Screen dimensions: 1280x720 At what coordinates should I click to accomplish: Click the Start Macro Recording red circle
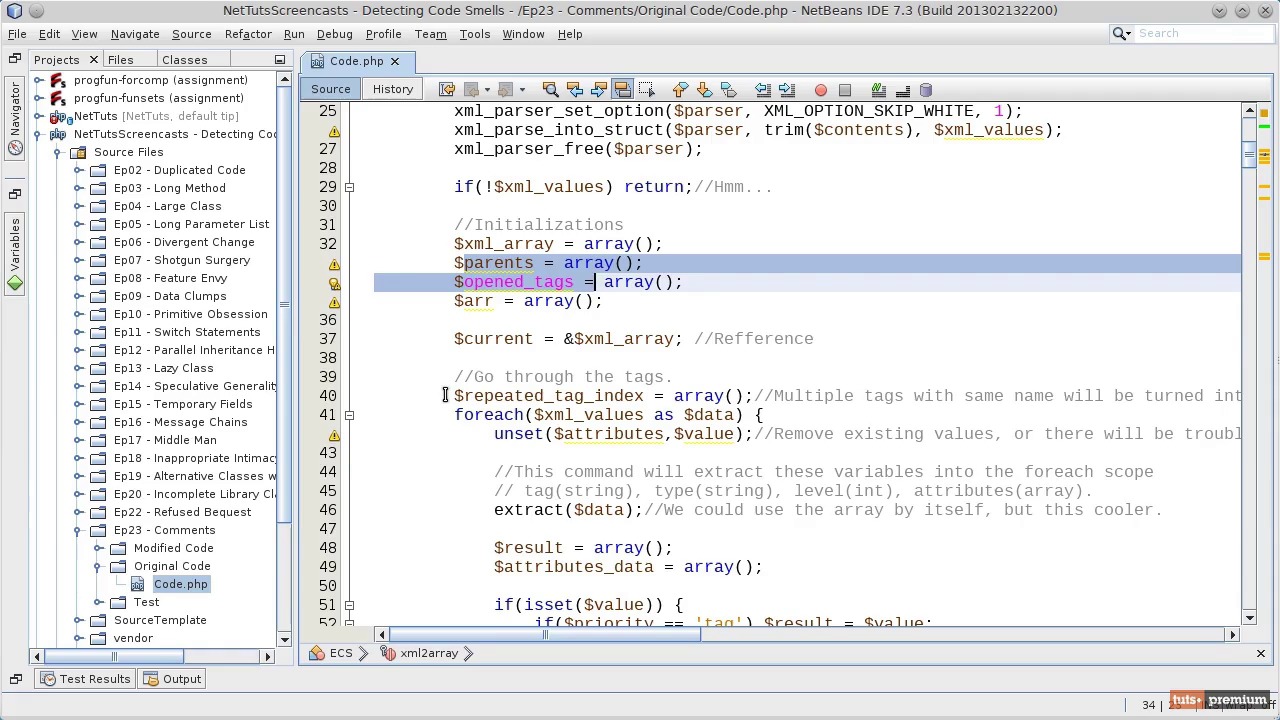[x=821, y=90]
